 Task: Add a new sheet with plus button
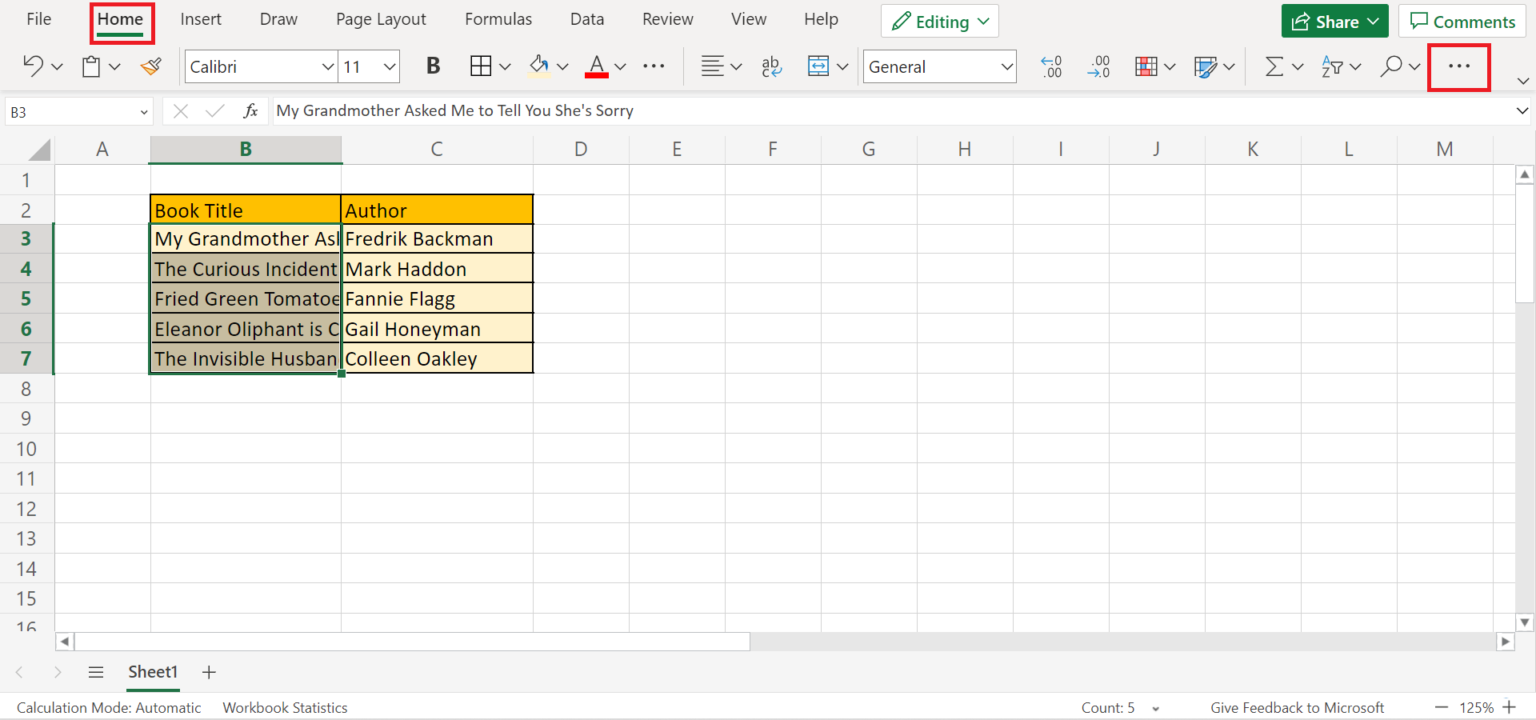tap(209, 672)
